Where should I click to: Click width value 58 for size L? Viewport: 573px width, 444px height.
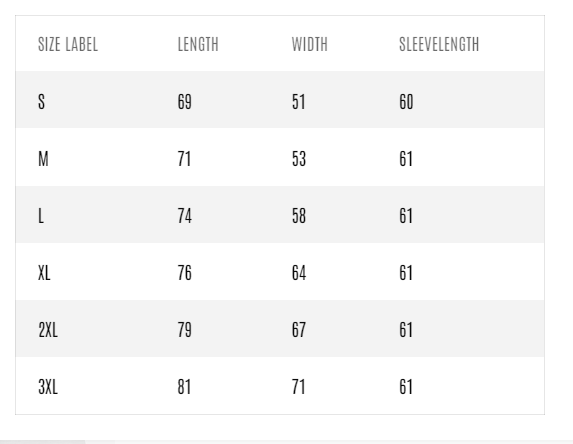pyautogui.click(x=299, y=216)
